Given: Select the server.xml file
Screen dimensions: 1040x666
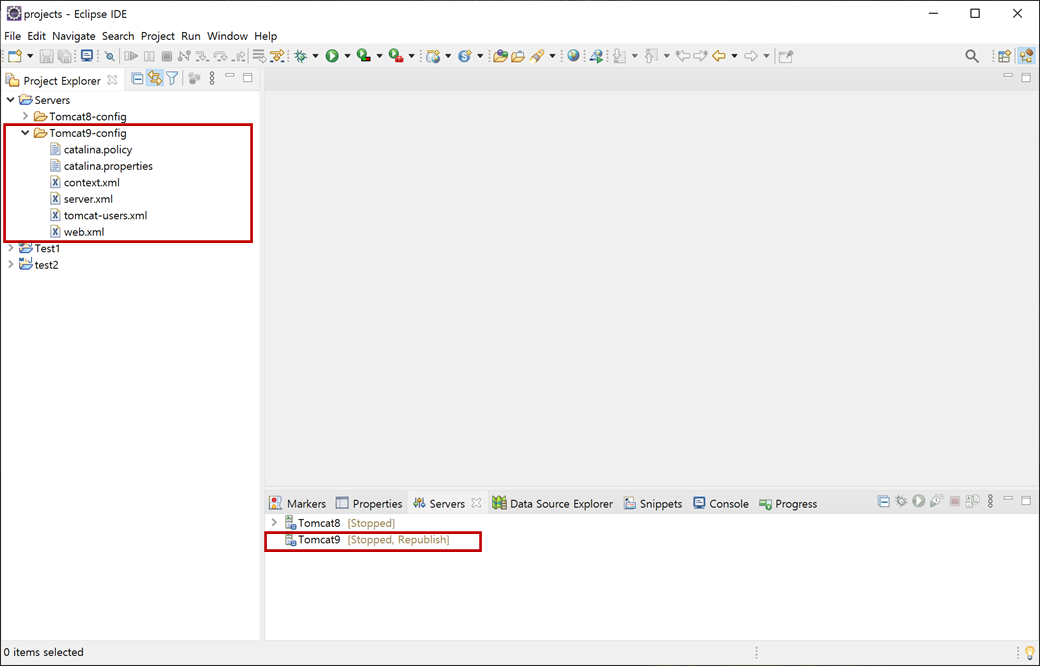Looking at the screenshot, I should [82, 199].
